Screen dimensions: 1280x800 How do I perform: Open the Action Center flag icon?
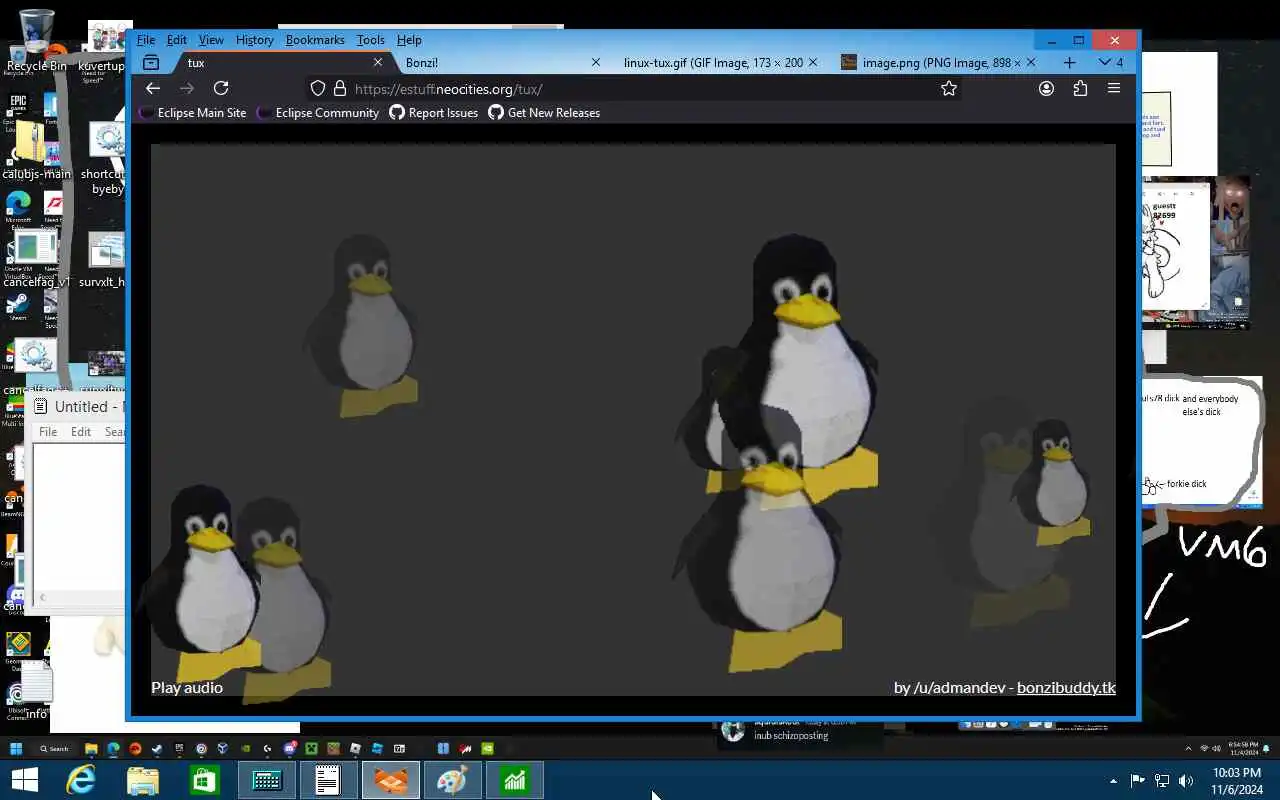click(x=1137, y=781)
